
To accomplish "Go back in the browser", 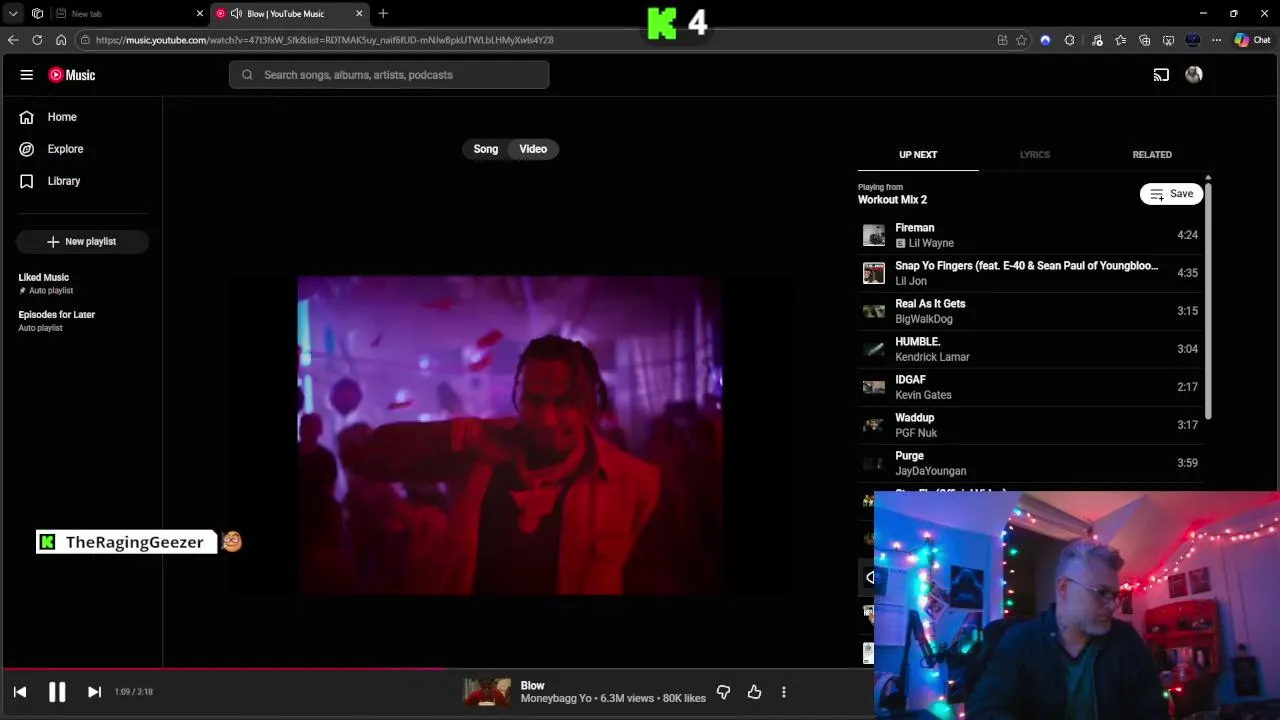I will (x=13, y=40).
